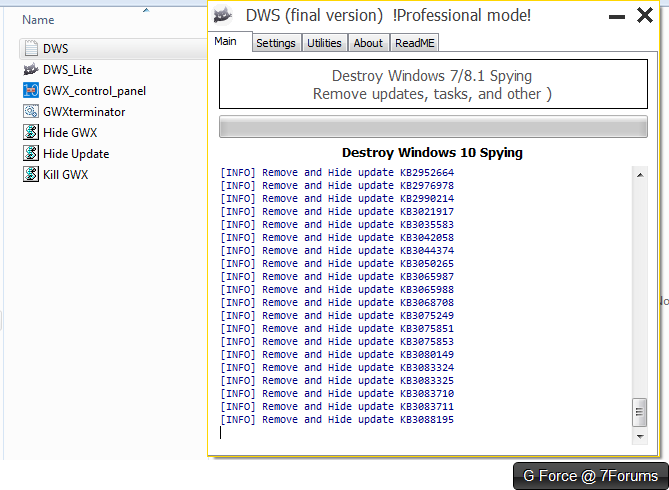Image resolution: width=669 pixels, height=490 pixels.
Task: Select the GWXterminator file name
Action: 84,111
